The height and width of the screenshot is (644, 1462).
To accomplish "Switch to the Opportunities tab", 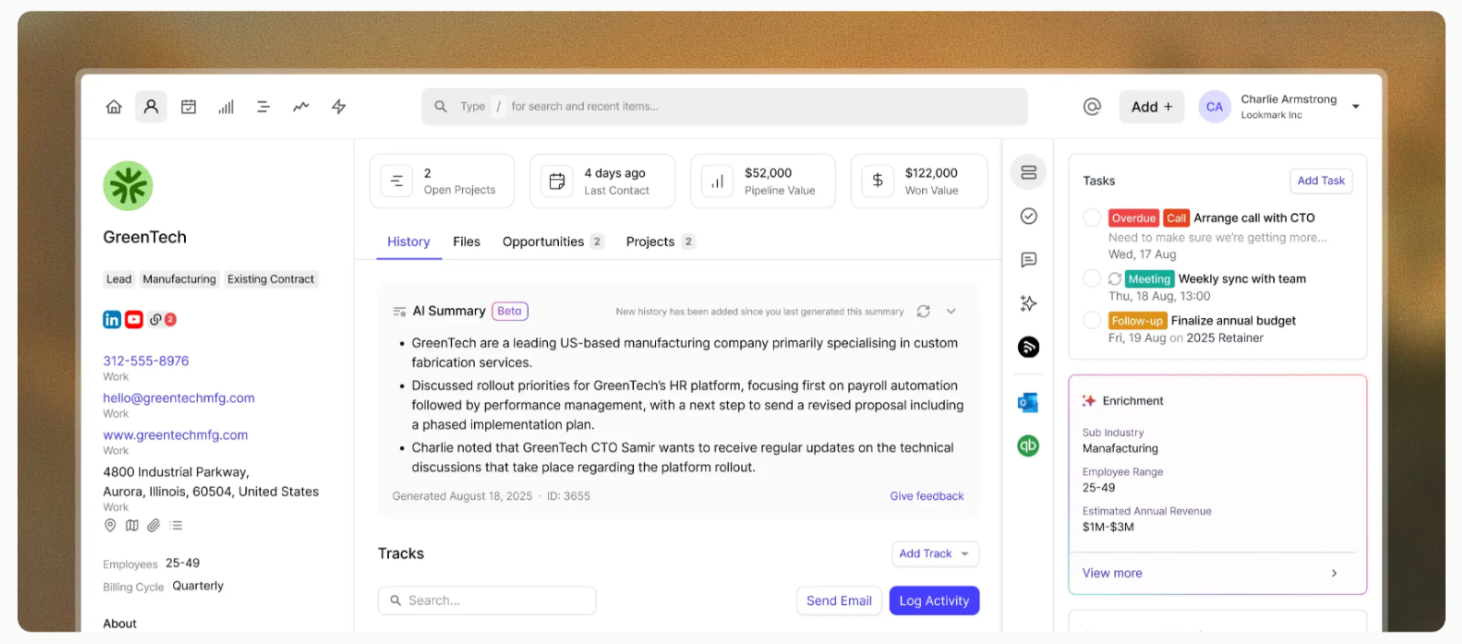I will pyautogui.click(x=553, y=241).
